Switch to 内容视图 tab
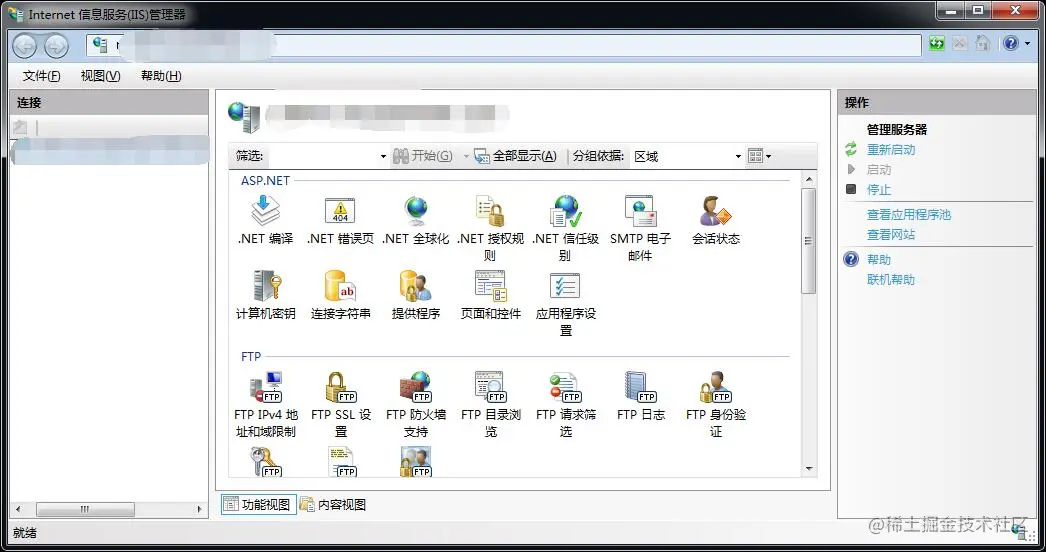Image resolution: width=1046 pixels, height=552 pixels. coord(334,505)
